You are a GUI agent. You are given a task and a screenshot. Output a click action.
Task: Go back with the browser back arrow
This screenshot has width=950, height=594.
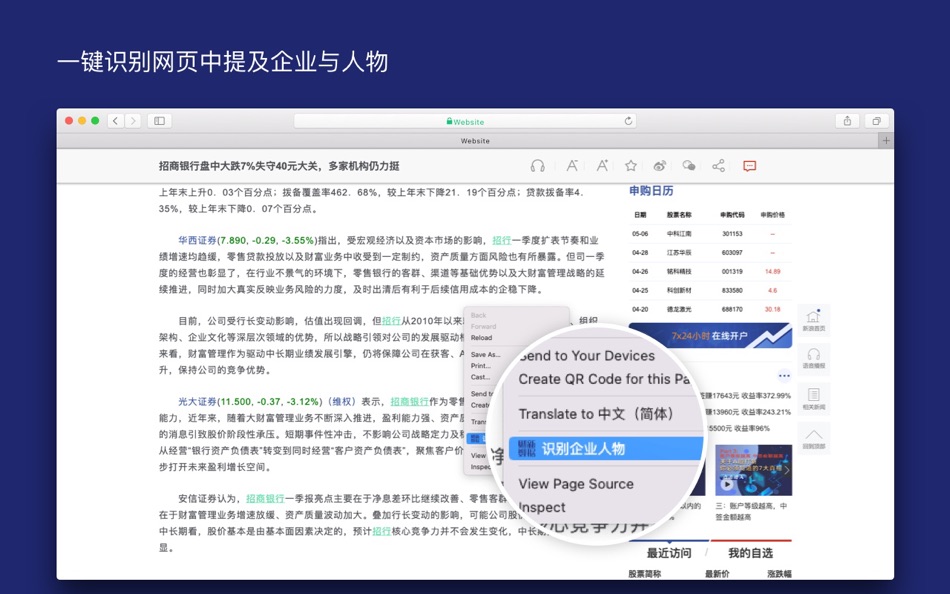pos(116,121)
